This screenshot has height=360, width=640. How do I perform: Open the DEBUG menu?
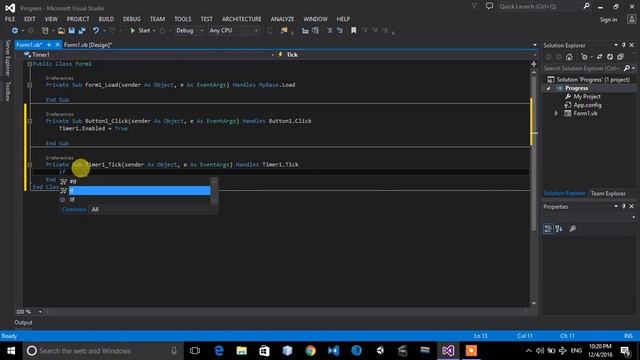pyautogui.click(x=131, y=19)
